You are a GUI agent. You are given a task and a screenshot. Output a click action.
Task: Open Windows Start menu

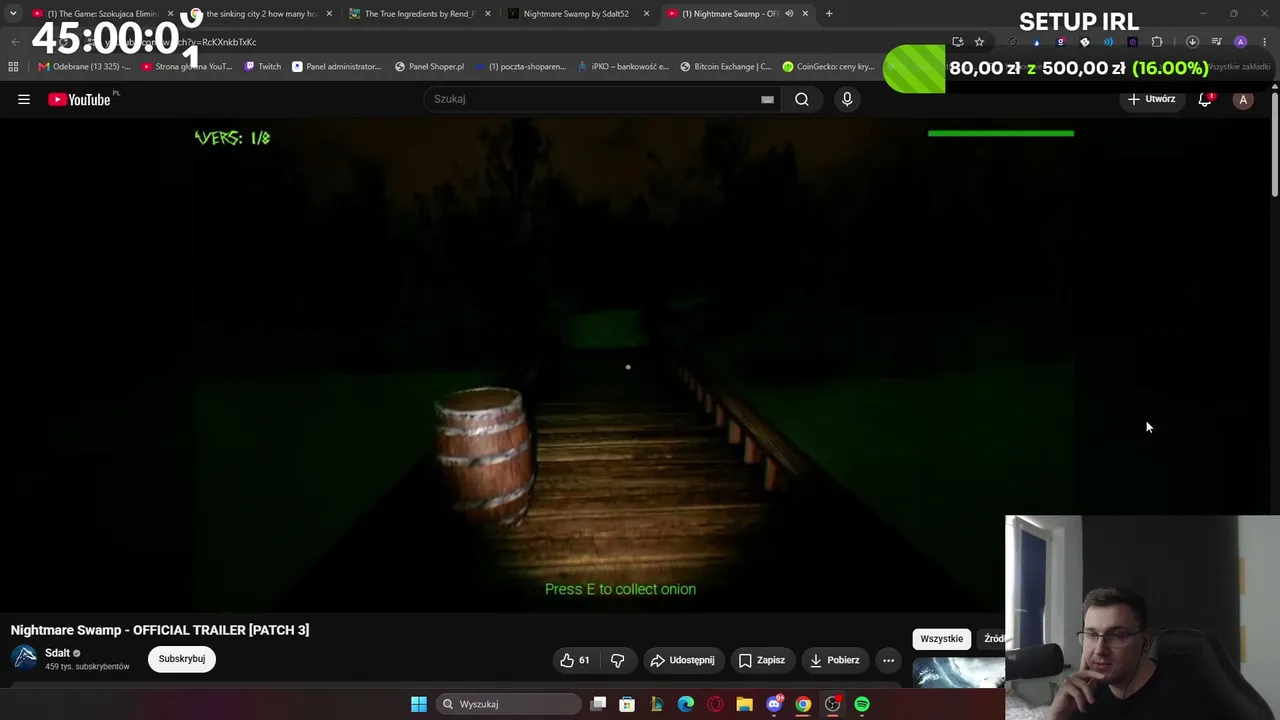click(419, 704)
